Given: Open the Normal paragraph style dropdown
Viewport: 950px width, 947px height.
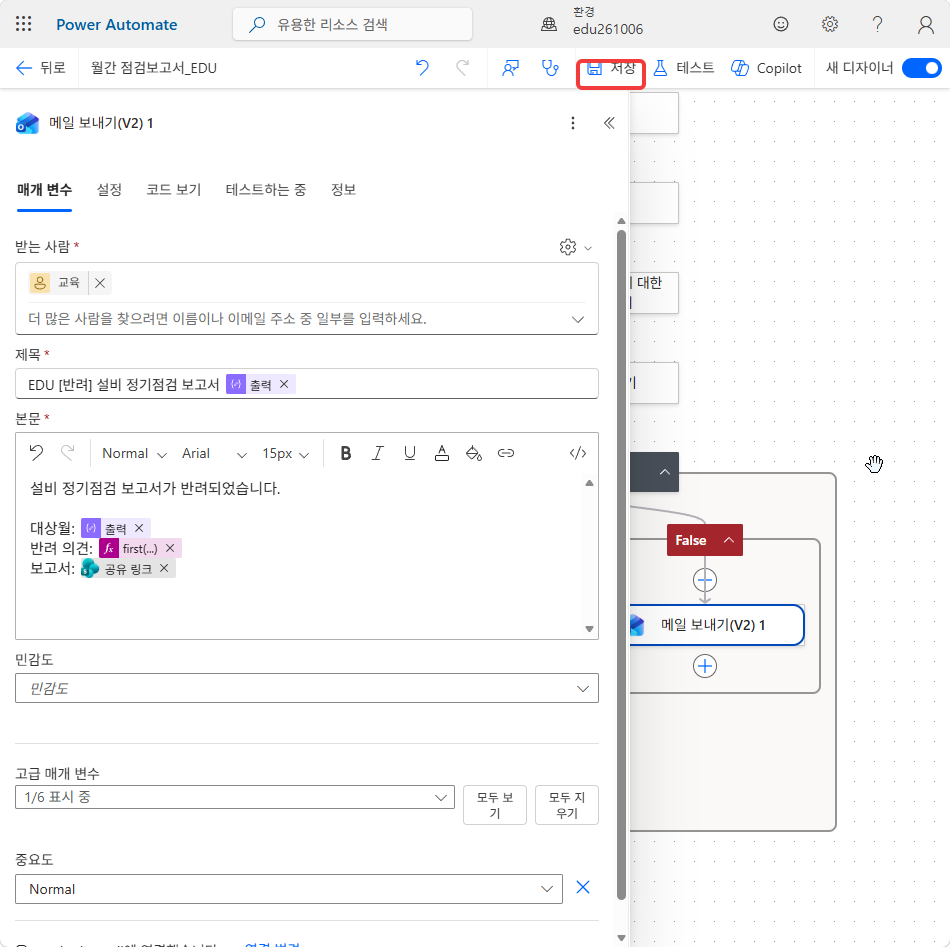Looking at the screenshot, I should pyautogui.click(x=135, y=453).
